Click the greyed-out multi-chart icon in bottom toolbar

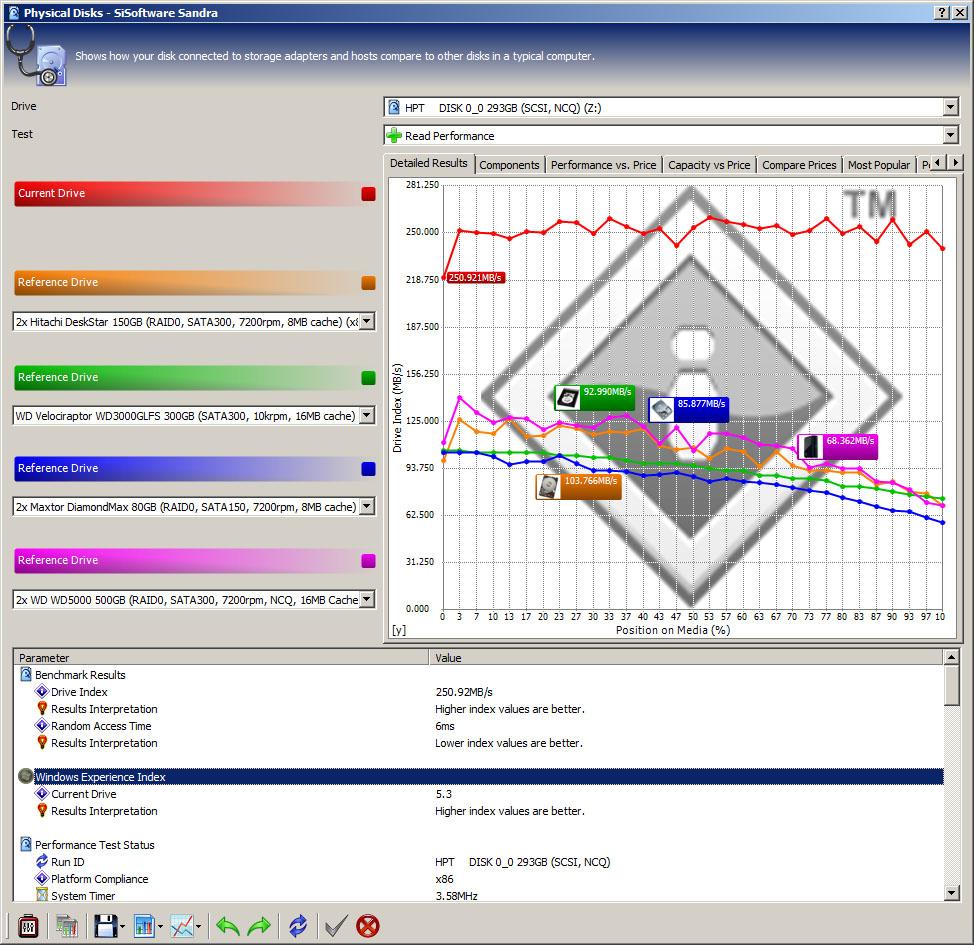click(x=66, y=926)
